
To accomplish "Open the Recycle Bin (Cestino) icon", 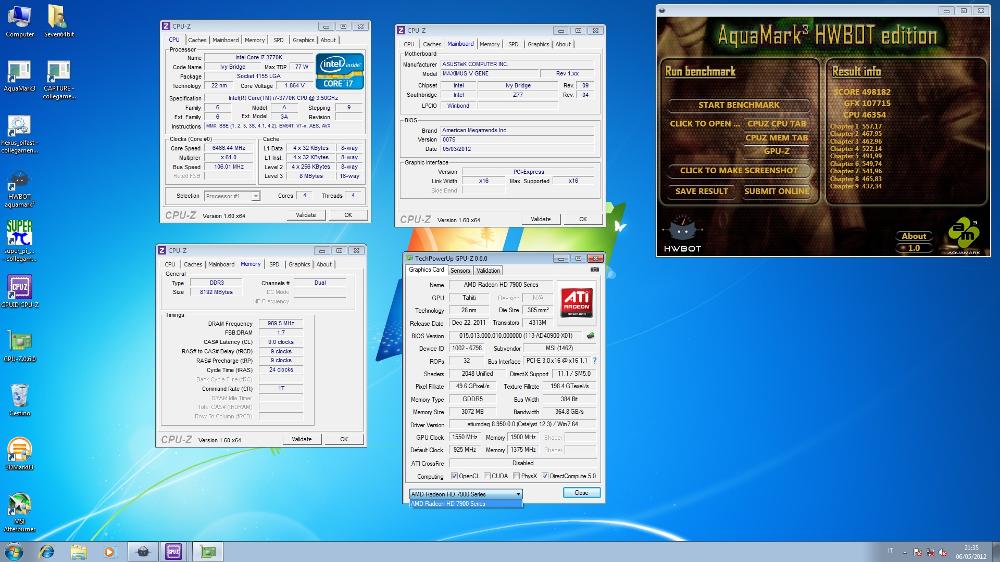I will click(19, 400).
